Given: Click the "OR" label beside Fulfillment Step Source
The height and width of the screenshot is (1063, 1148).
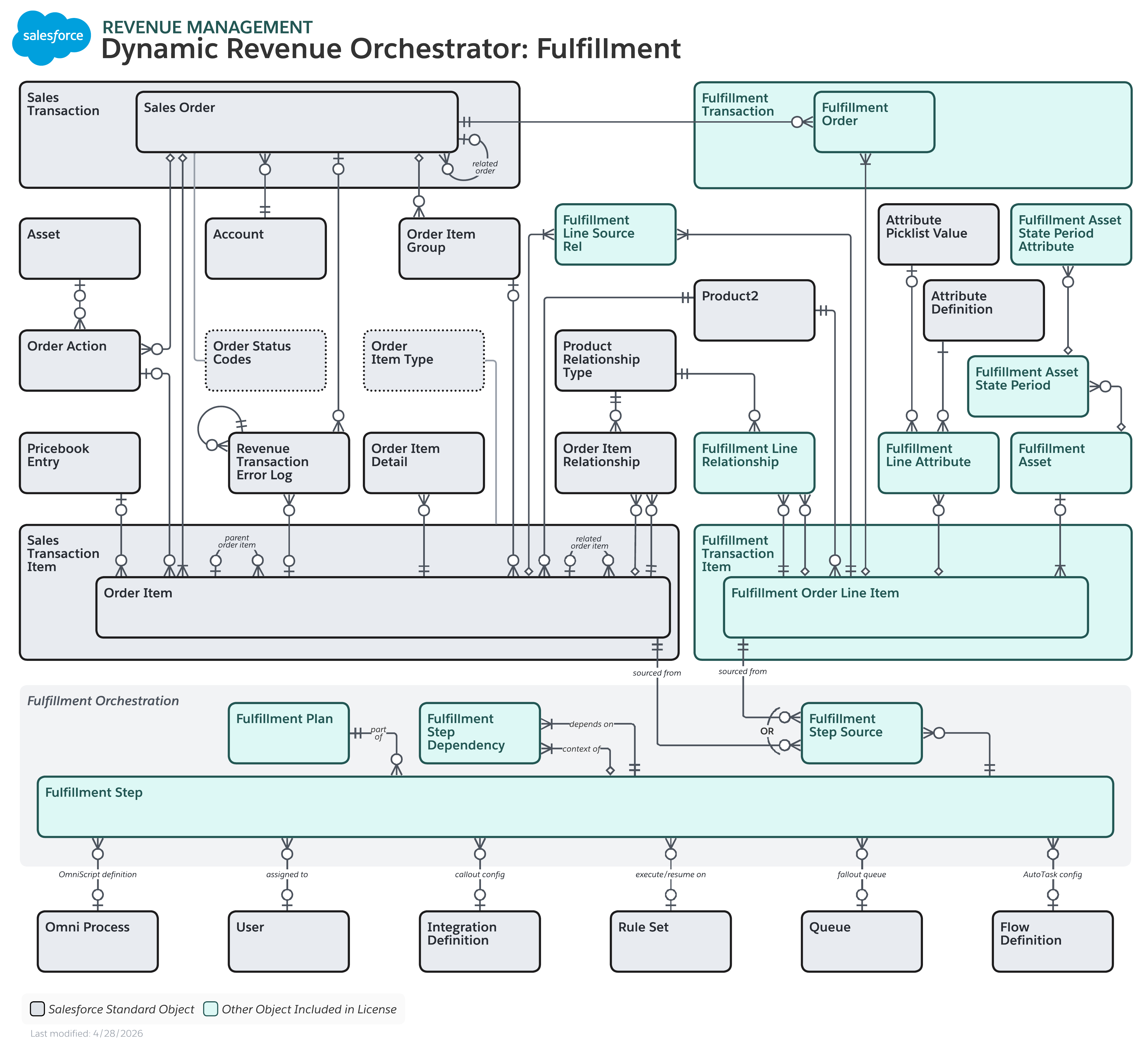Looking at the screenshot, I should point(767,731).
